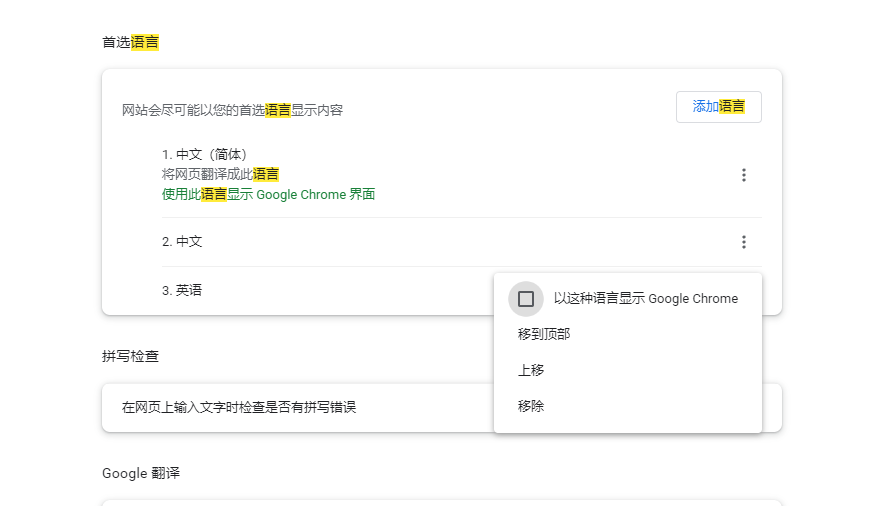Click the 在网页上输入文字时检查是否有拼写错误 row
The image size is (891, 506).
239,408
